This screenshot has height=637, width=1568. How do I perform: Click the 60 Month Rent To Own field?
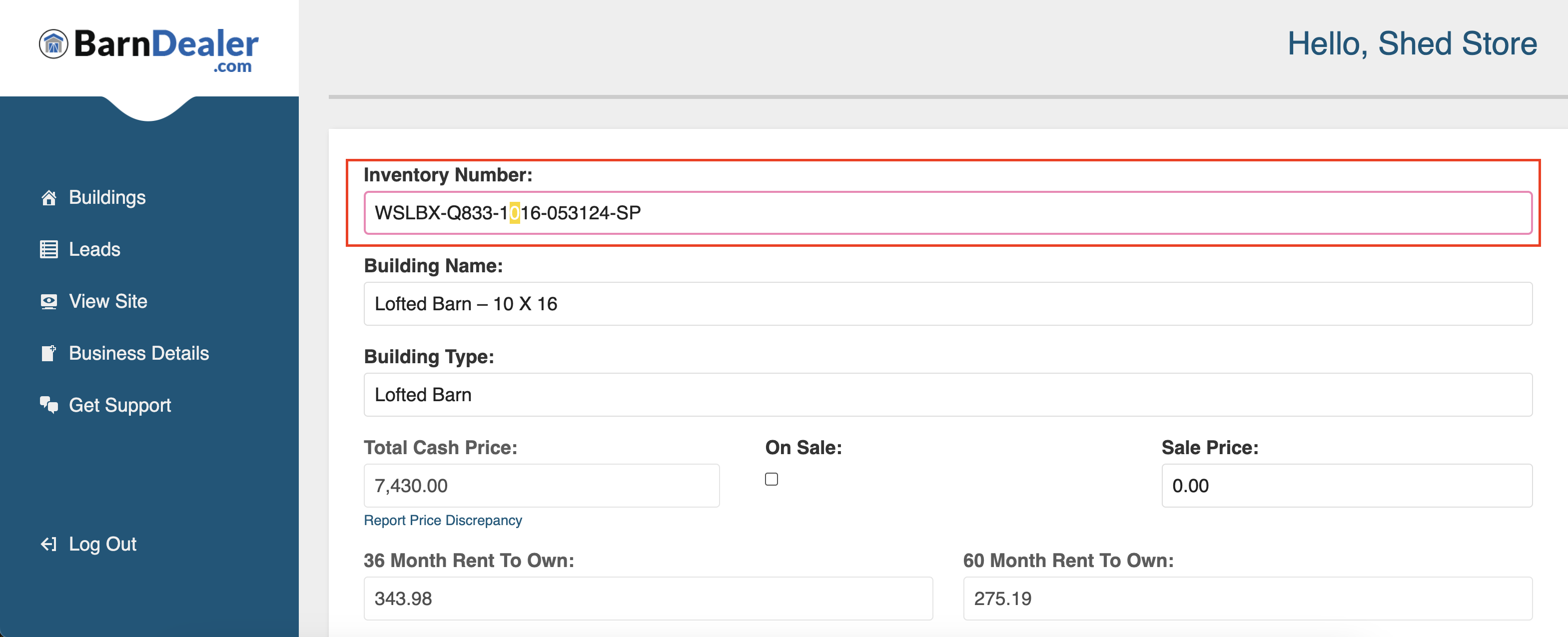tap(1247, 599)
